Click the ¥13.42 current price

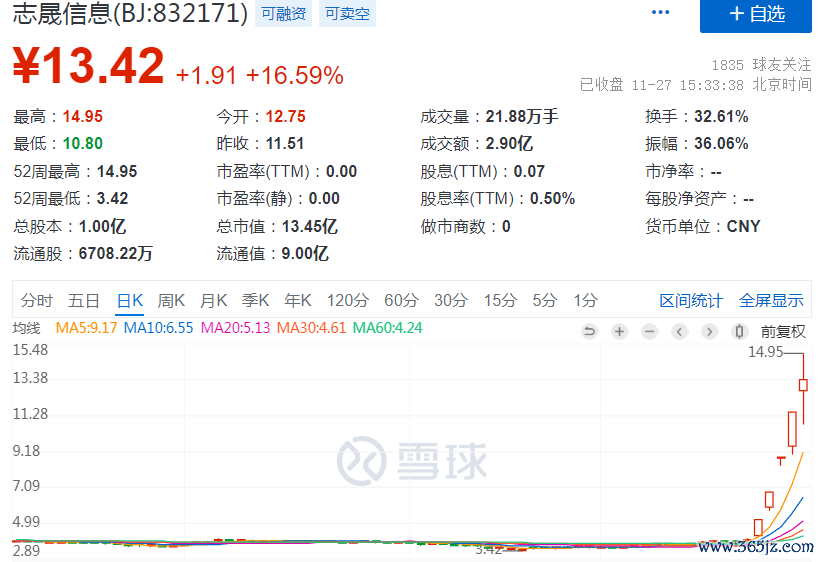pyautogui.click(x=88, y=67)
